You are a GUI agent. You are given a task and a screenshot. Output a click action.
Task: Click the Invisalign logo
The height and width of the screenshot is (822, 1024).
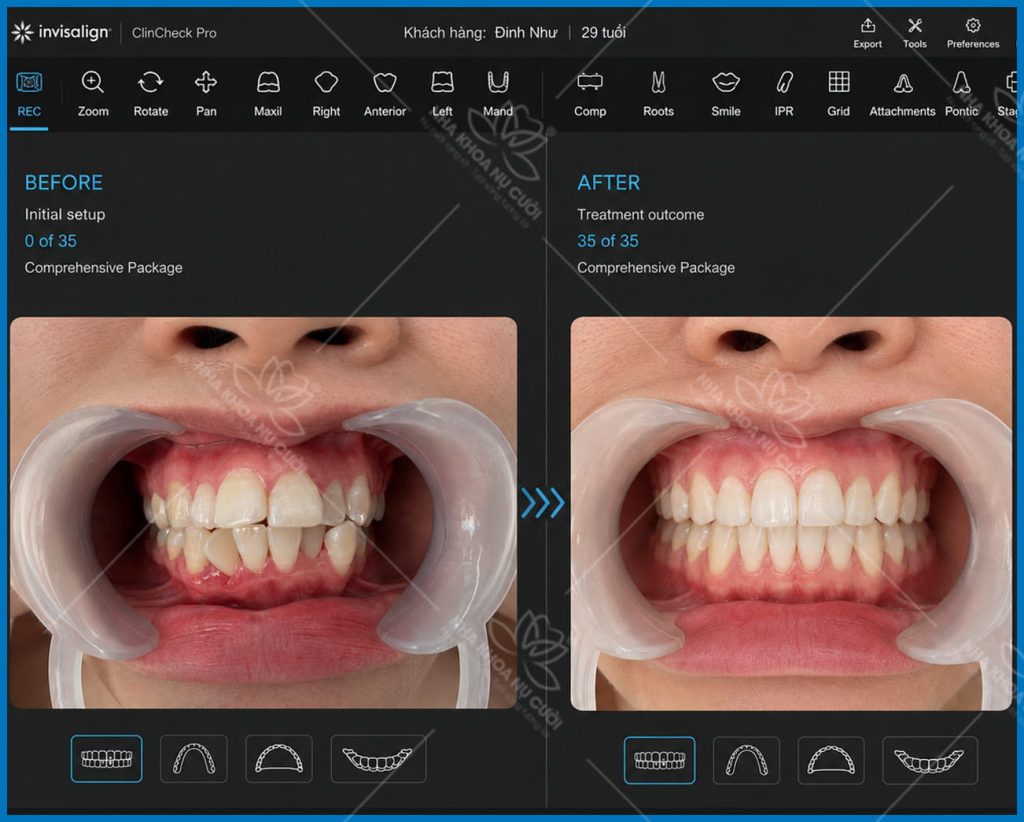tap(61, 32)
